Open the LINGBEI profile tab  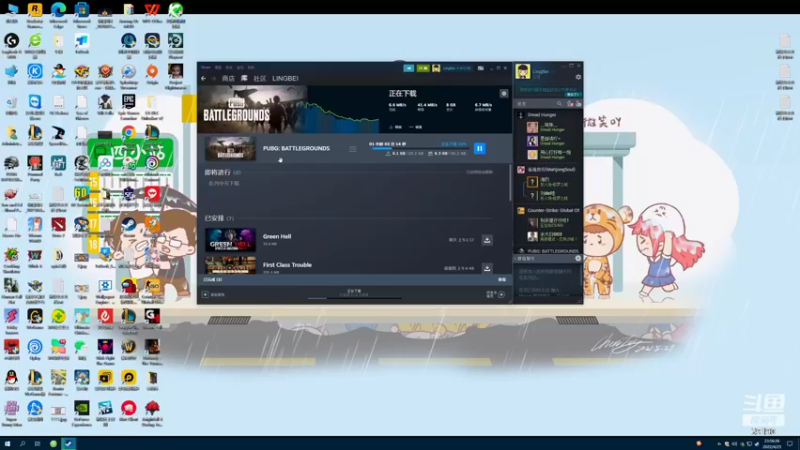point(285,79)
